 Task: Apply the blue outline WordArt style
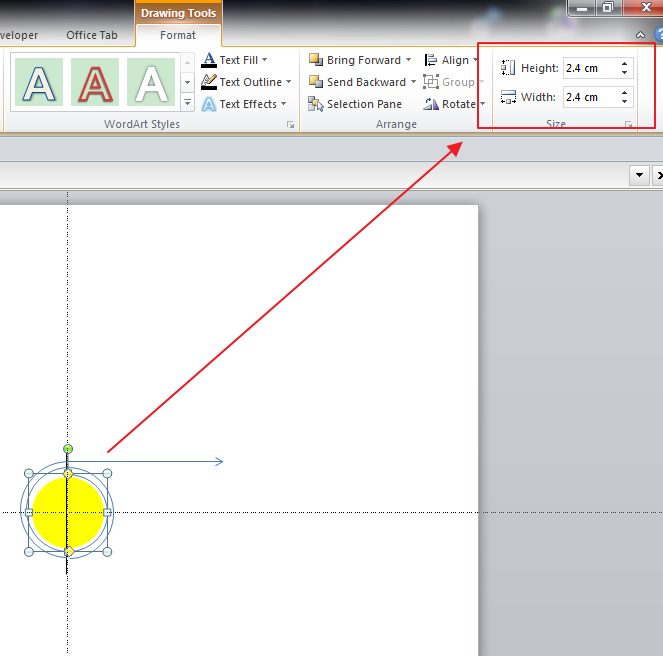(x=39, y=82)
